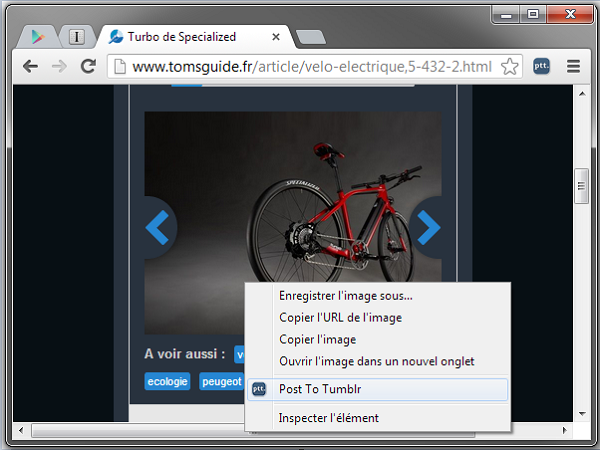
Task: Click the browser back arrow
Action: click(x=30, y=67)
